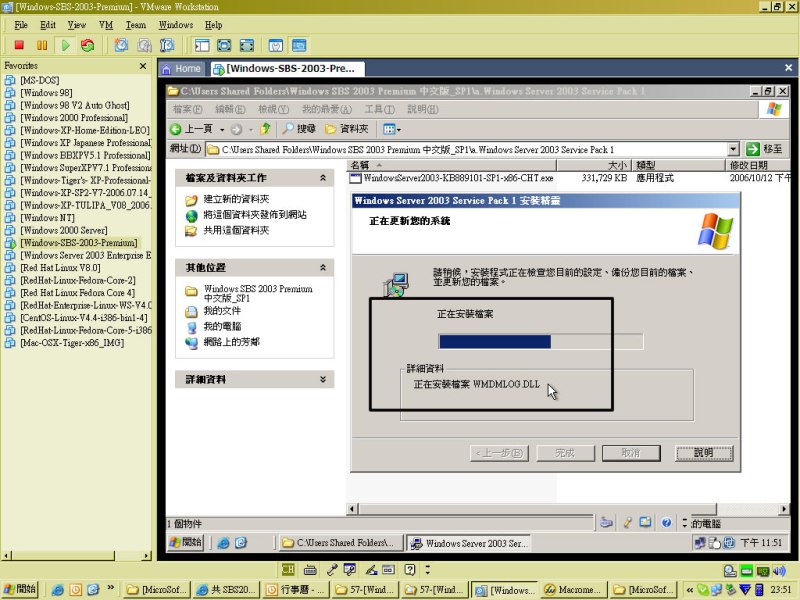Screen dimensions: 800x600
Task: Switch to full screen mode icon
Action: click(x=224, y=45)
